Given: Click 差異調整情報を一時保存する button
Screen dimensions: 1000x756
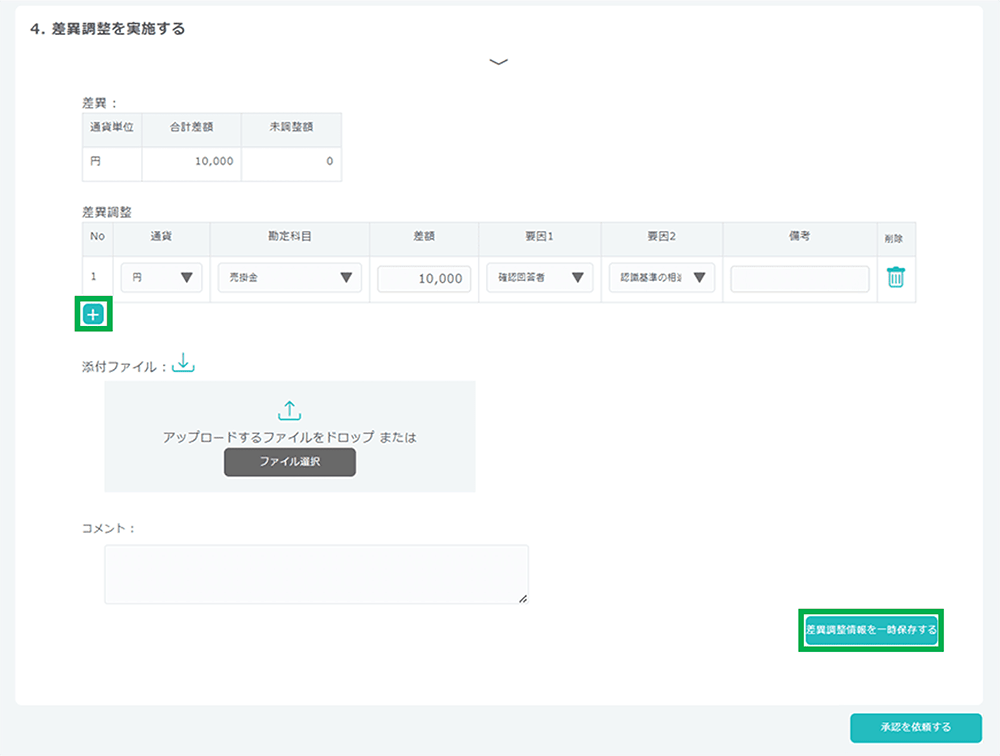Looking at the screenshot, I should click(x=871, y=630).
